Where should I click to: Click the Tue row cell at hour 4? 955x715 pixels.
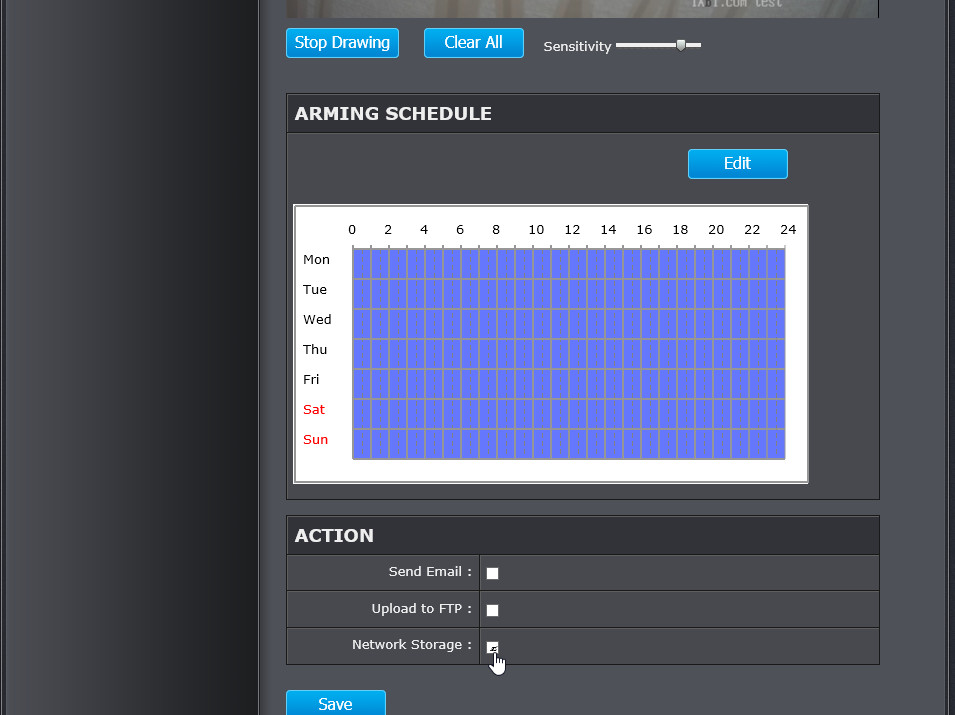[434, 294]
